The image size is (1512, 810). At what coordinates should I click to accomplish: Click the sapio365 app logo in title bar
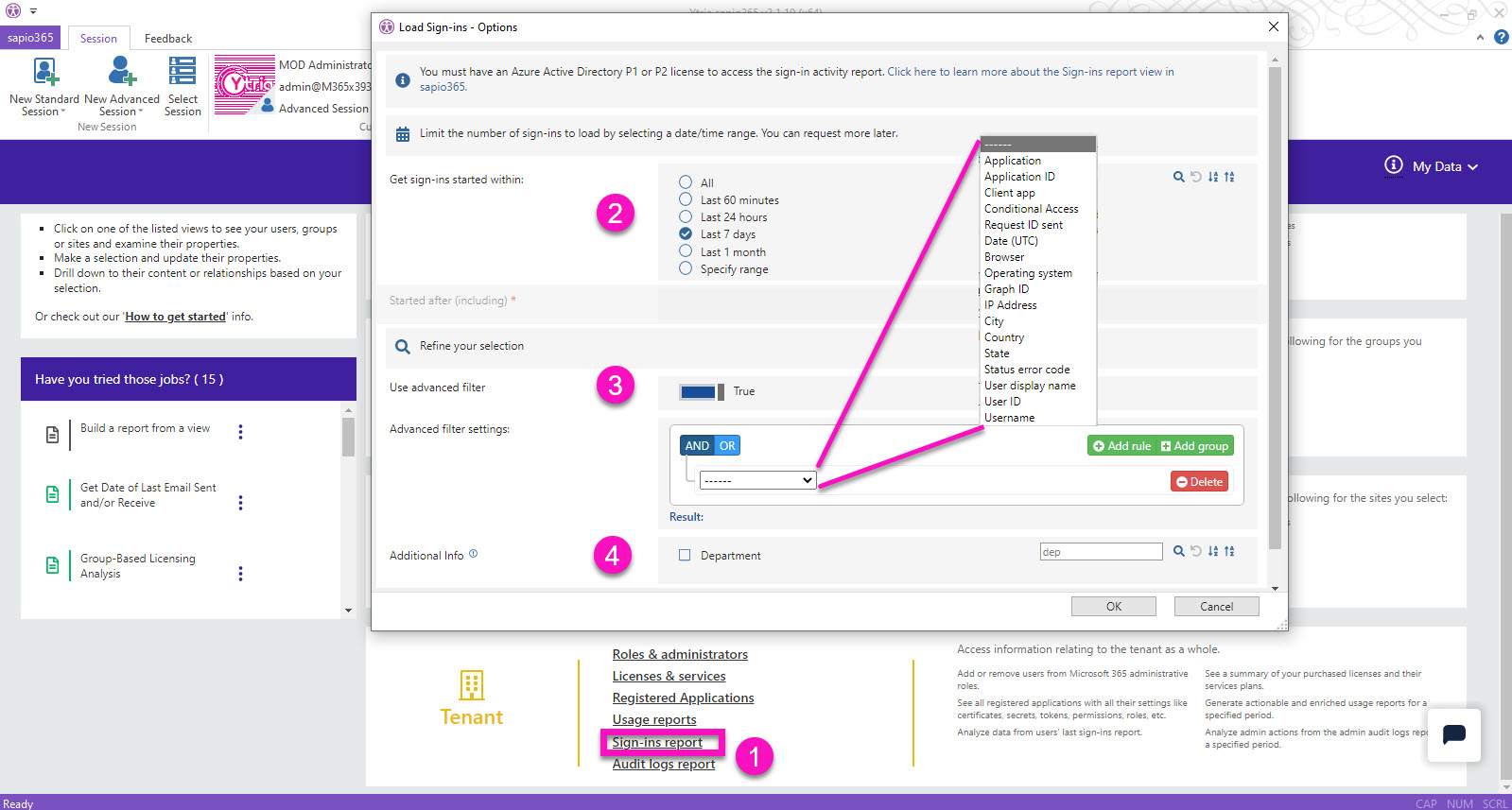[x=13, y=10]
